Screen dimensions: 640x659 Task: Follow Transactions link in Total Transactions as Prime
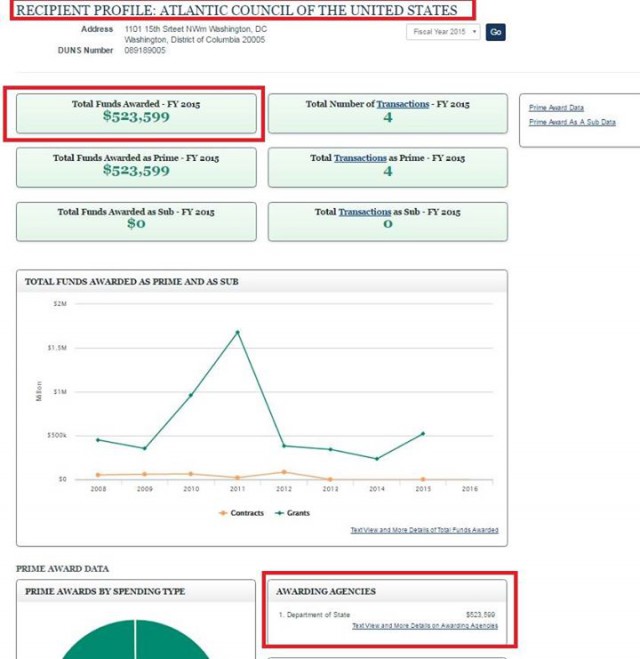(x=360, y=158)
